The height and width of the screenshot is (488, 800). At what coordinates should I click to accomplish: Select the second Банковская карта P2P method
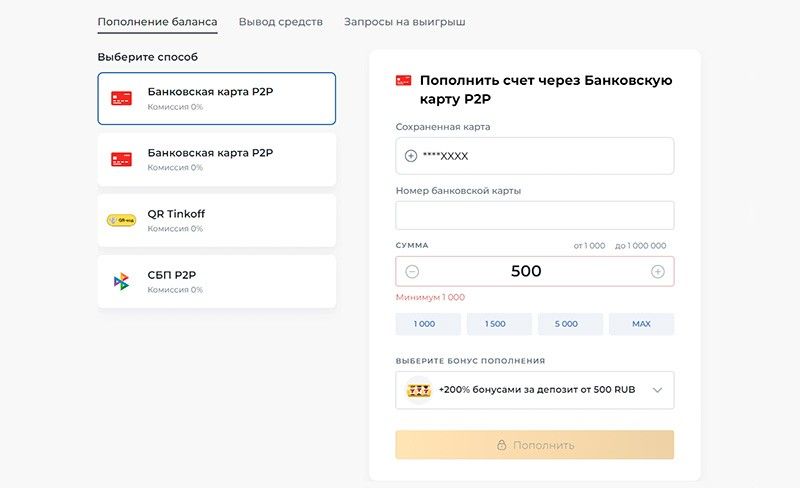pos(216,159)
